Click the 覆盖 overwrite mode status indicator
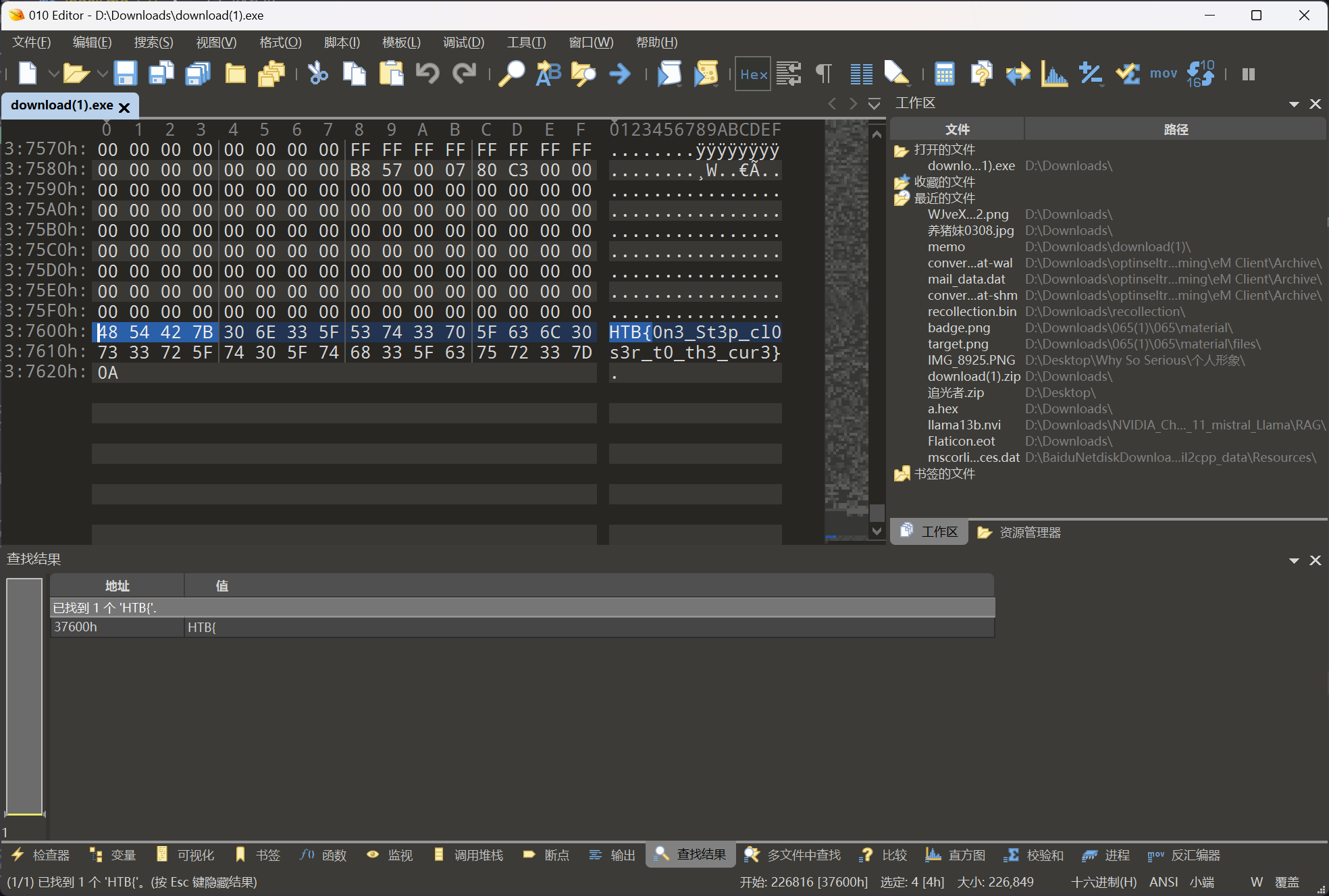 click(x=1286, y=882)
